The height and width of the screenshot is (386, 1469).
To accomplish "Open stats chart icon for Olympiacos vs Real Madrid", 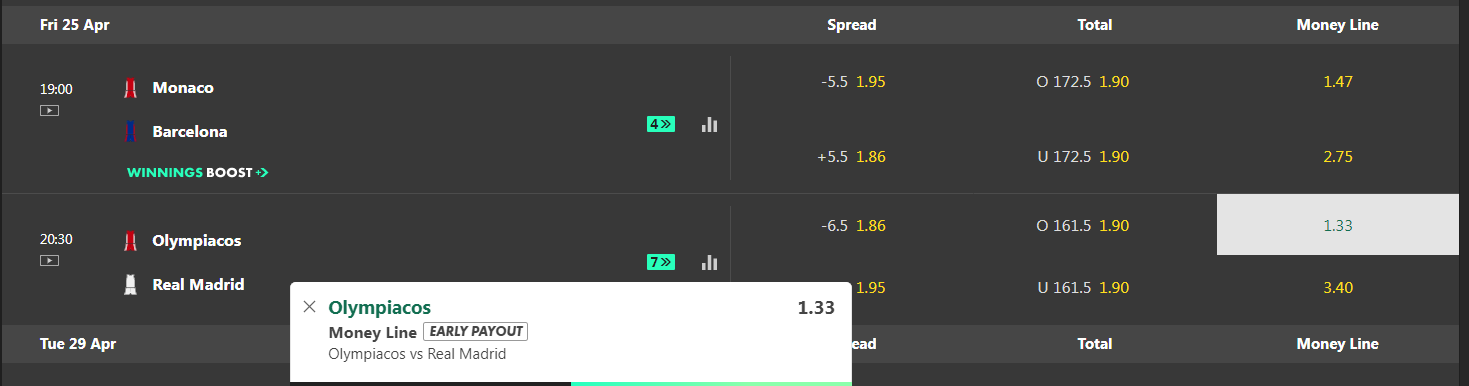I will [x=709, y=262].
